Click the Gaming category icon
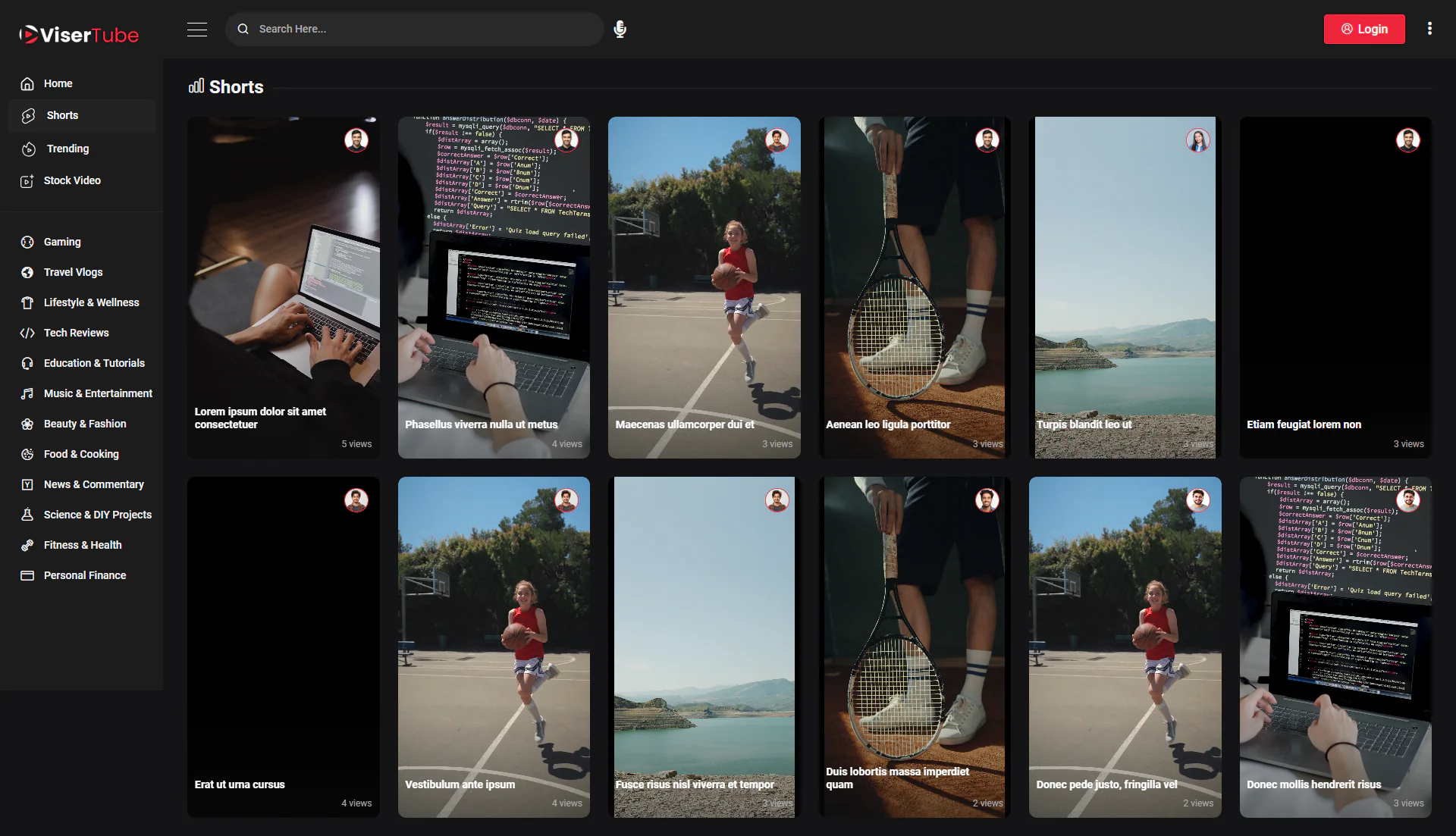 [27, 242]
